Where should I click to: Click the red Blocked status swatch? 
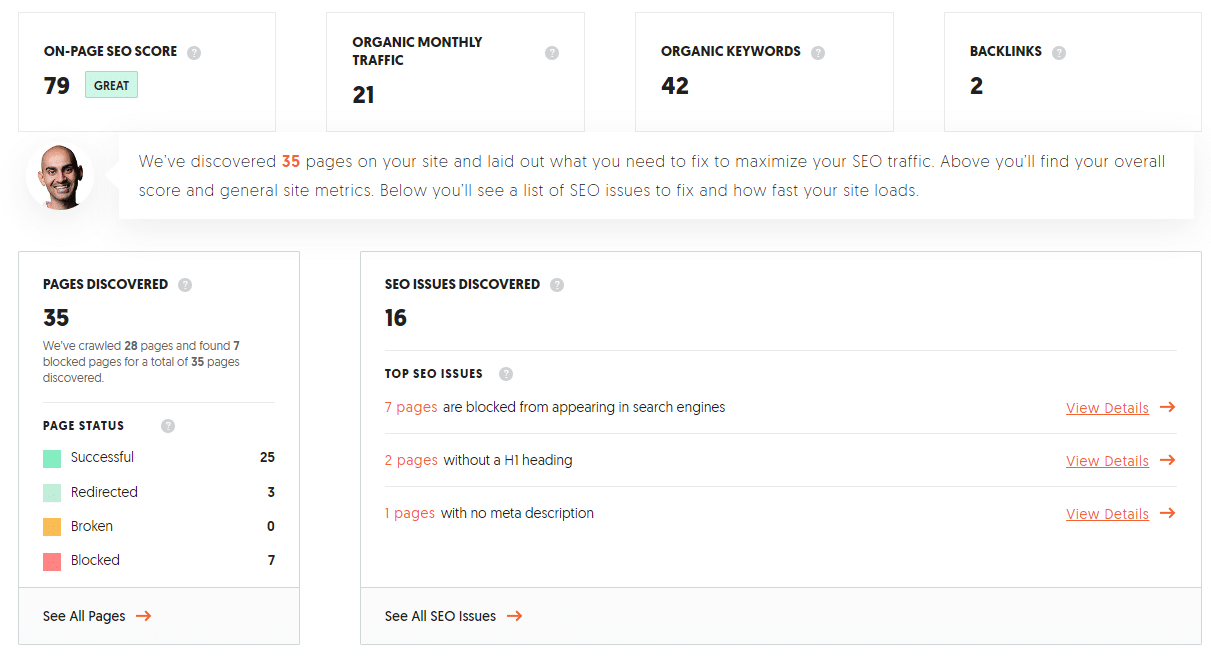52,561
